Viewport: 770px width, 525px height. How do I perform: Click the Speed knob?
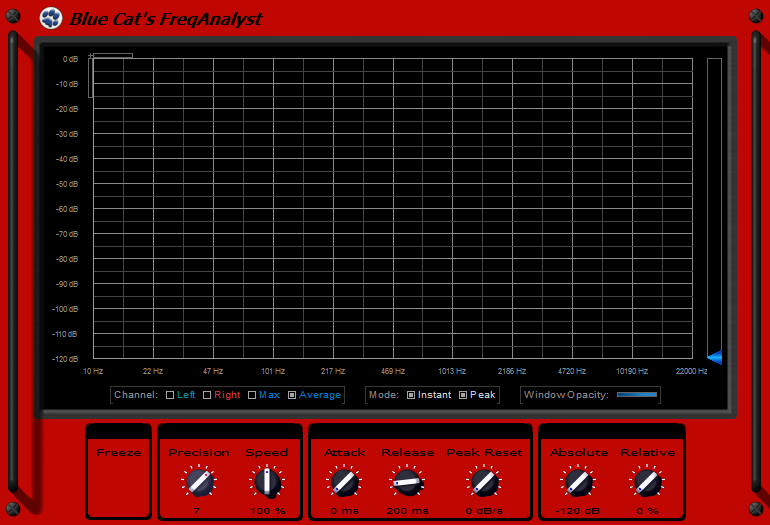coord(267,482)
